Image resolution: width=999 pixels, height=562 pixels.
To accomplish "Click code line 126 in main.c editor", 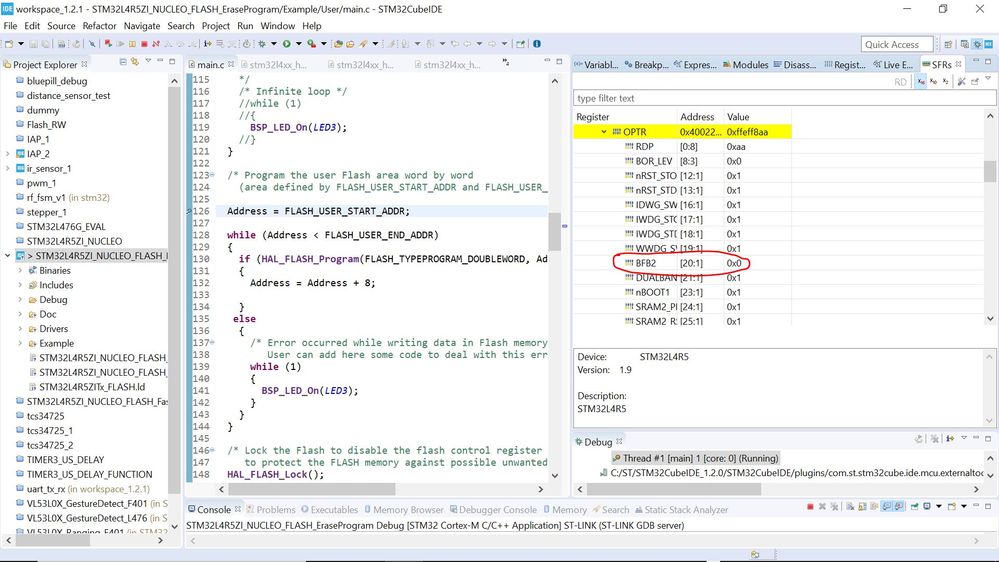I will 380,211.
